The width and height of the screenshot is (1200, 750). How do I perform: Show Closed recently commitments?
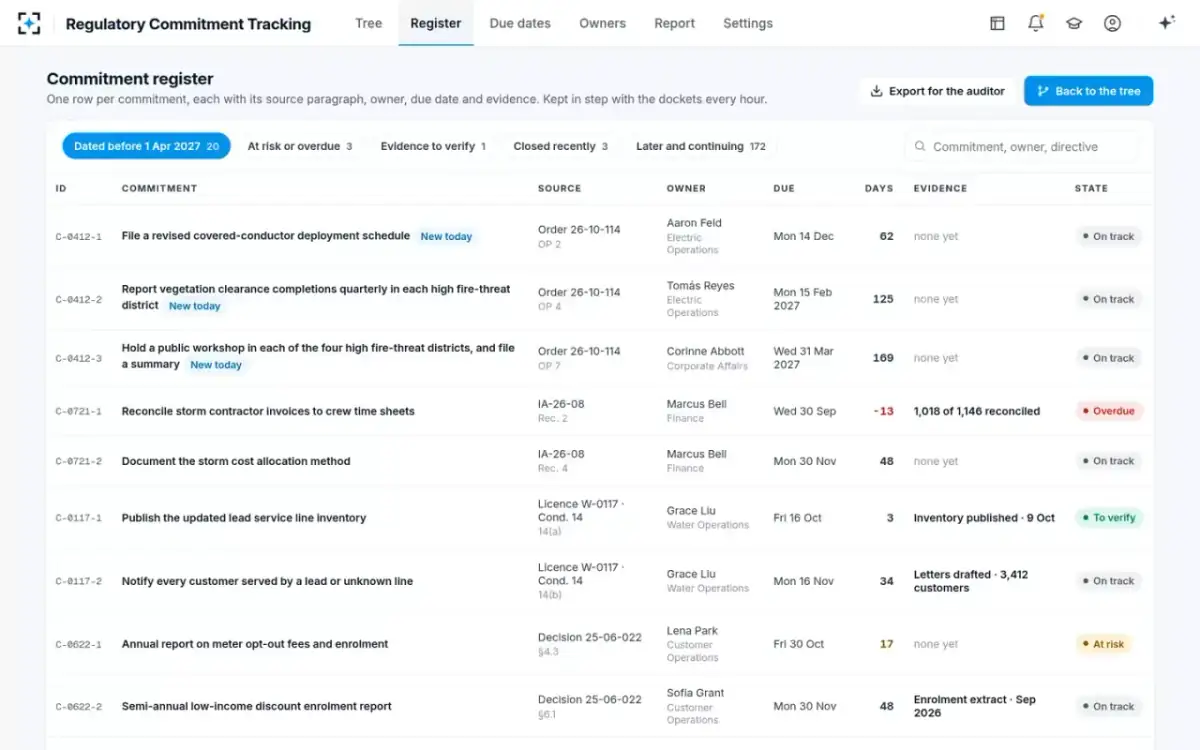click(x=561, y=146)
